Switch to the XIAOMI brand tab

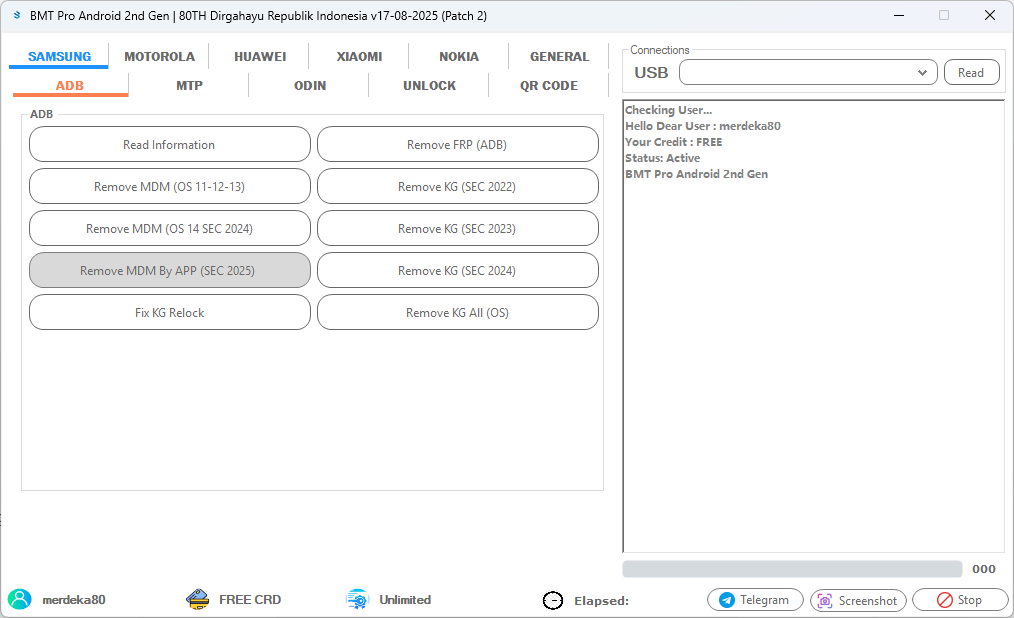coord(358,56)
